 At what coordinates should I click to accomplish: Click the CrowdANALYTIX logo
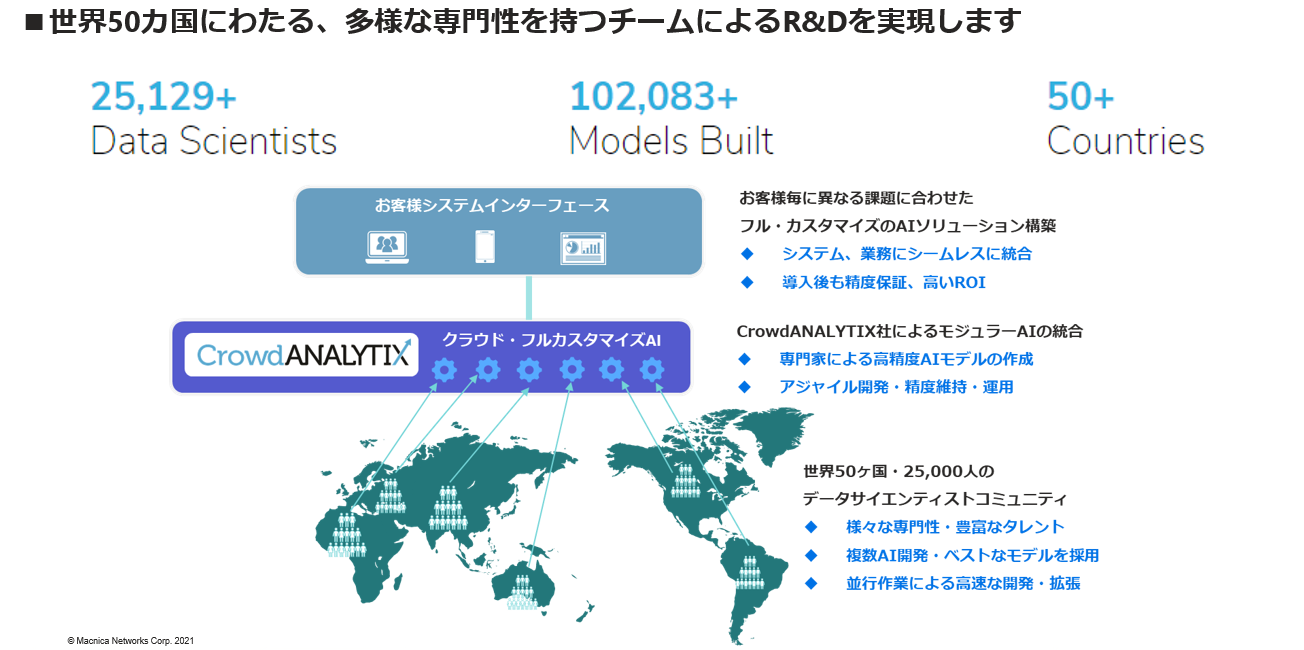click(301, 355)
